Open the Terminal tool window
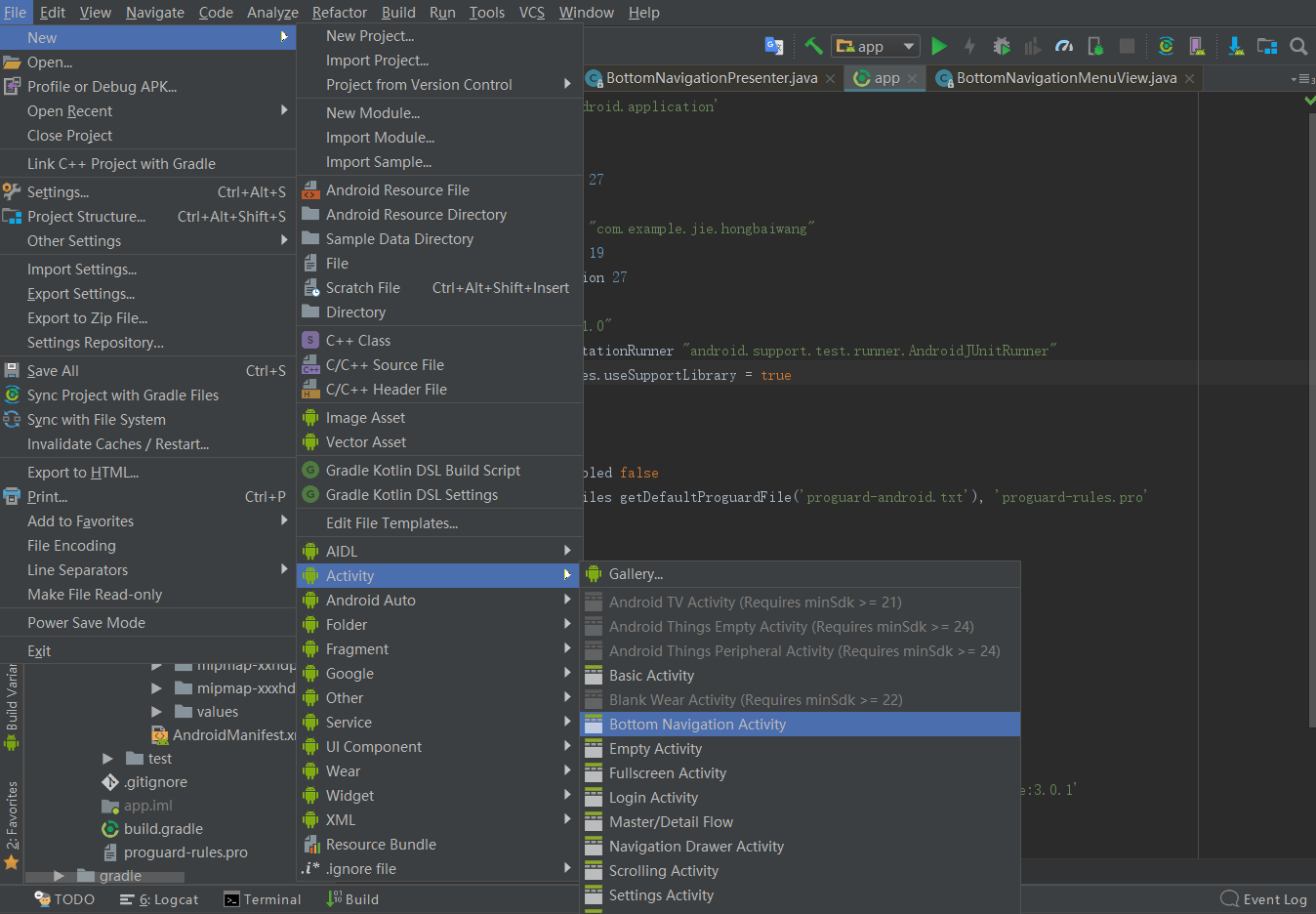Viewport: 1316px width, 914px height. pyautogui.click(x=263, y=899)
